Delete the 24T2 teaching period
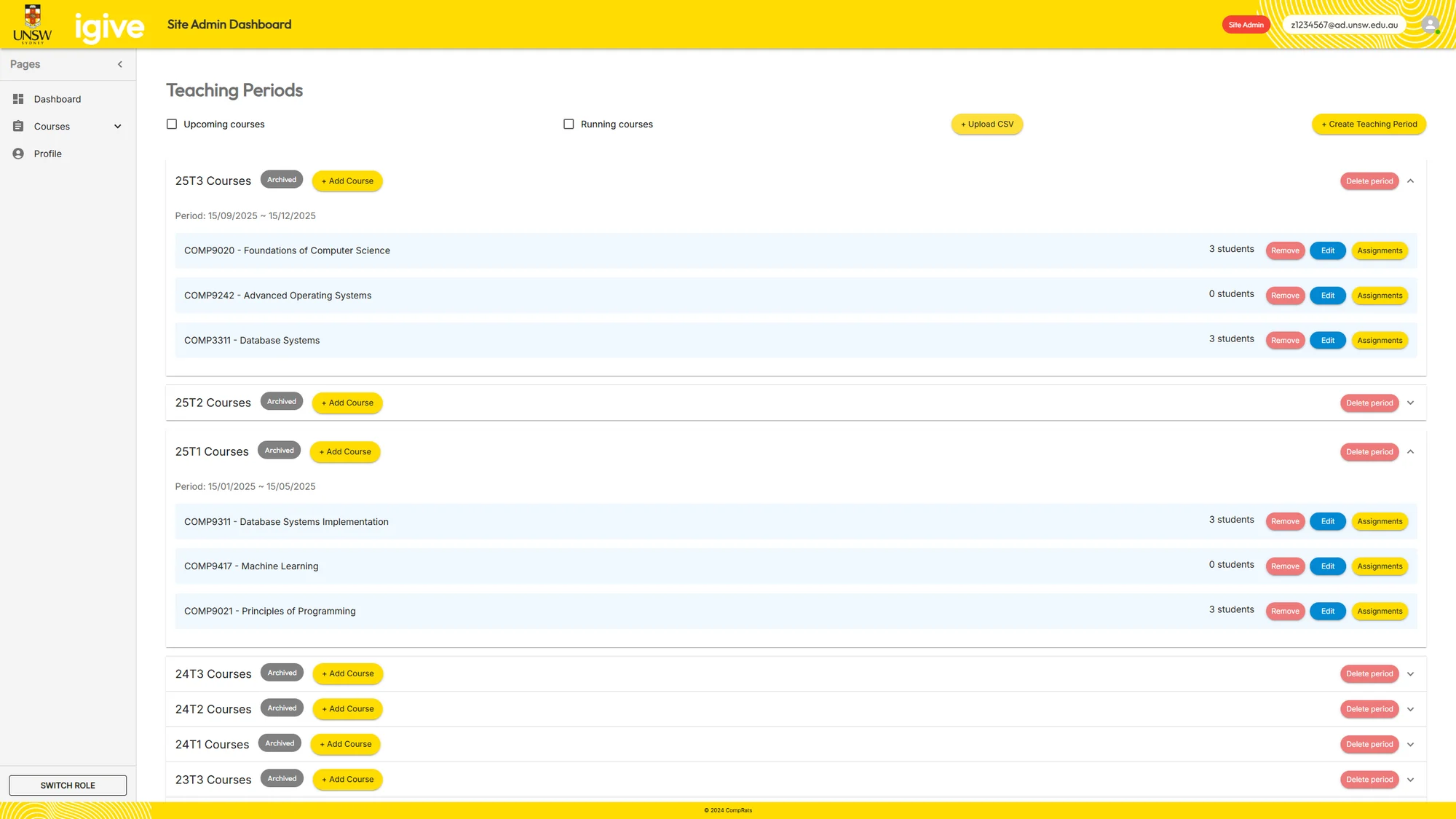This screenshot has height=819, width=1456. click(1369, 709)
